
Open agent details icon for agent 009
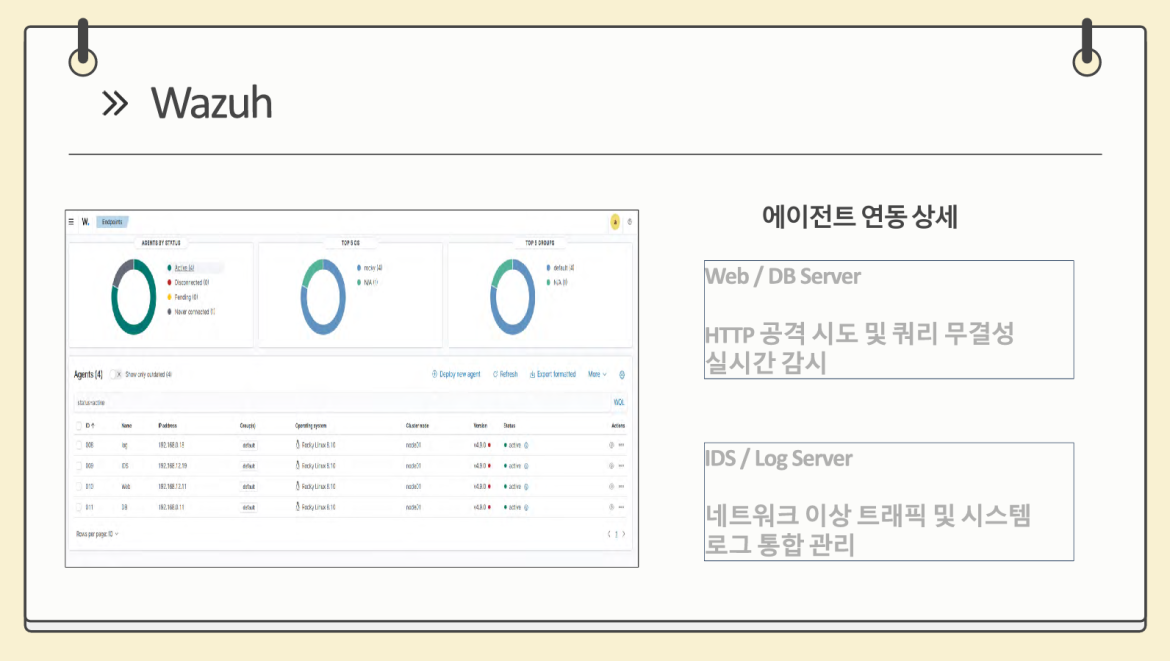[x=611, y=466]
